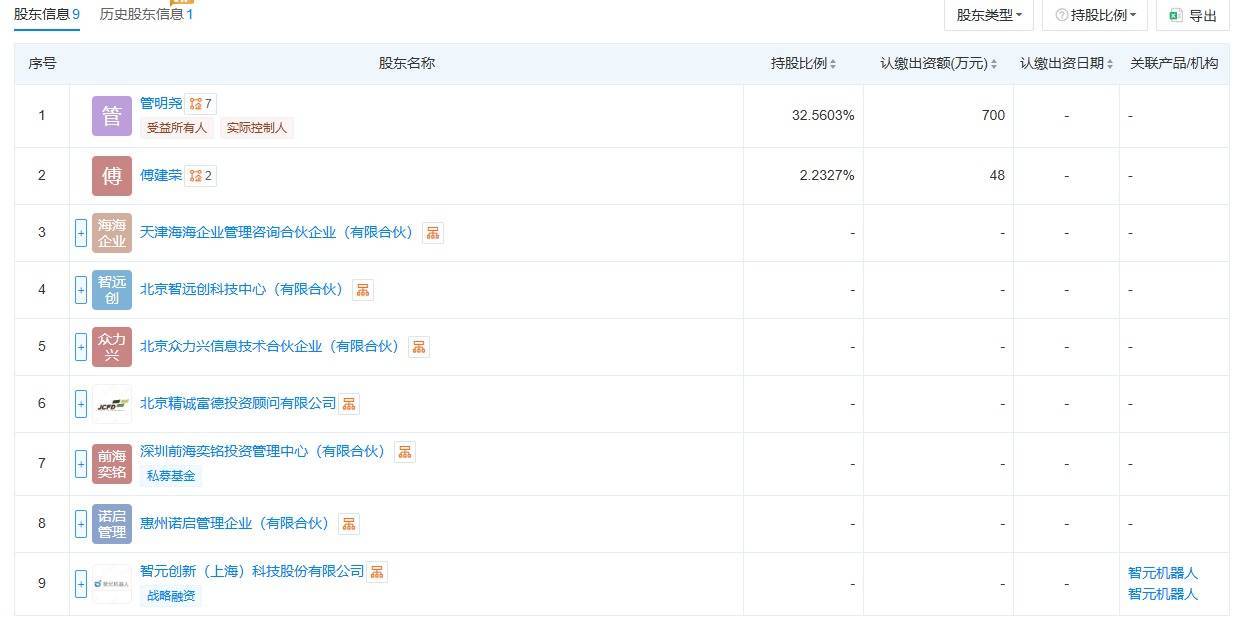Open equity chart icon for 北京众力兴信息技术合伙企业

click(419, 347)
